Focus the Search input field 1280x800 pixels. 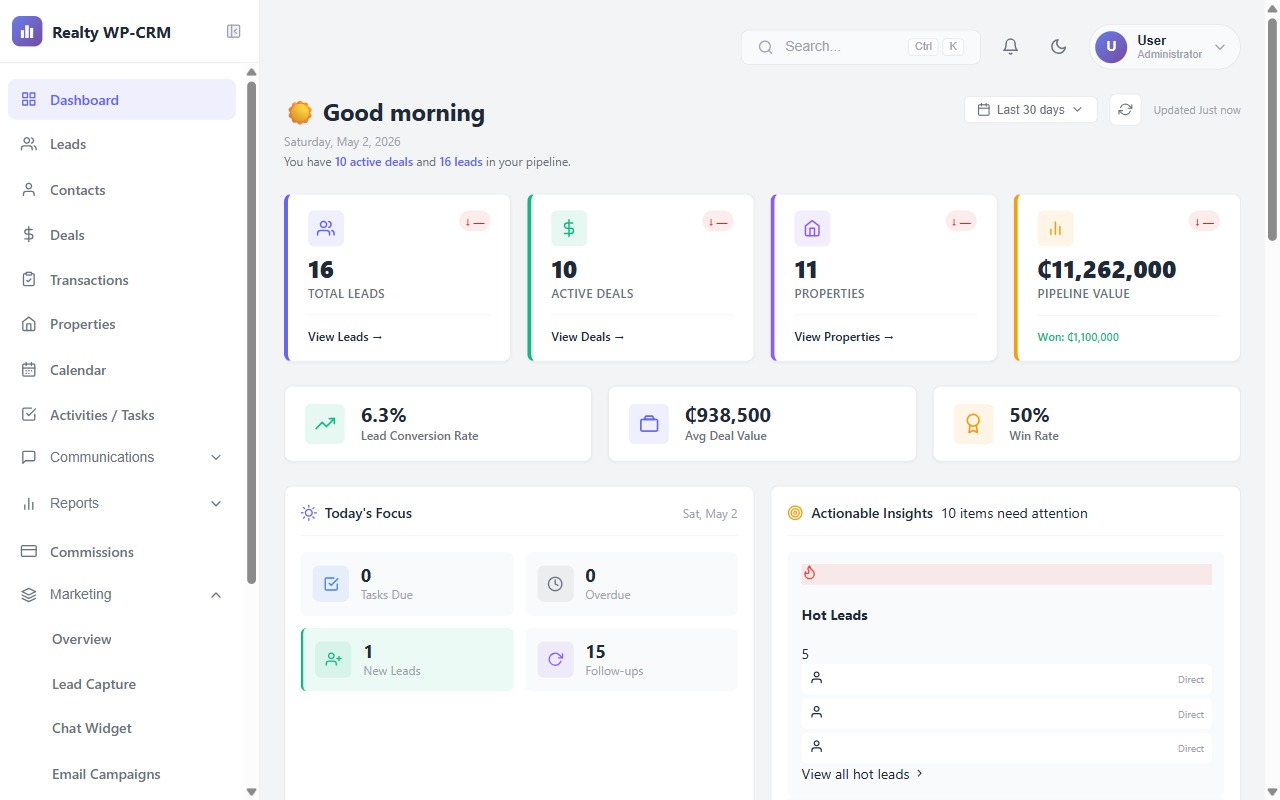click(x=860, y=47)
